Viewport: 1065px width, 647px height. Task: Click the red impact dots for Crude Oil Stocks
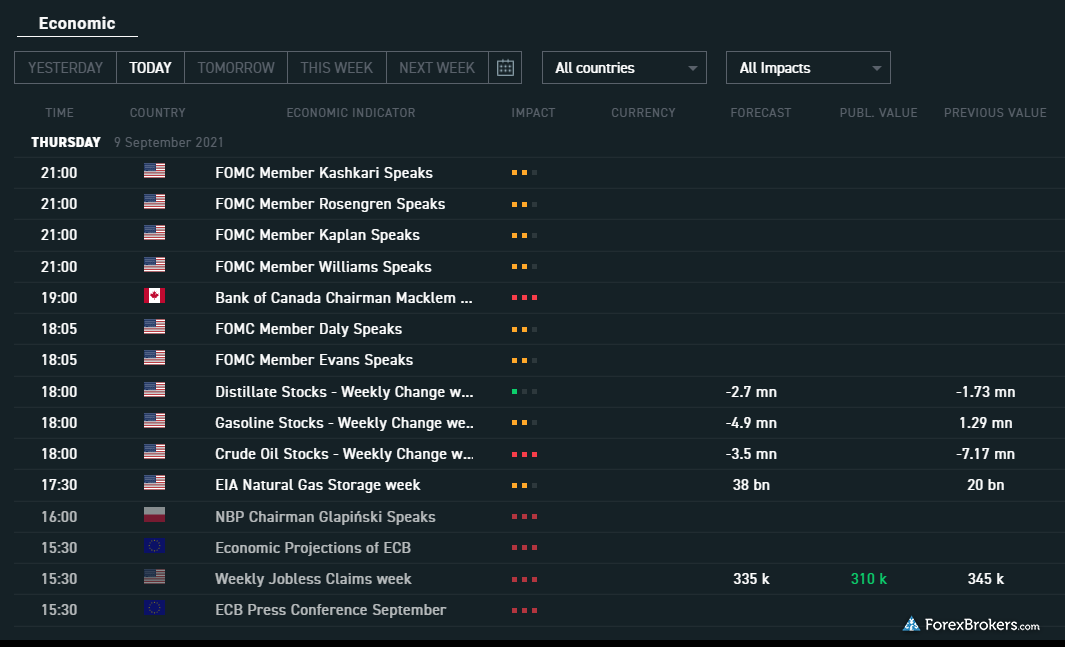point(524,454)
